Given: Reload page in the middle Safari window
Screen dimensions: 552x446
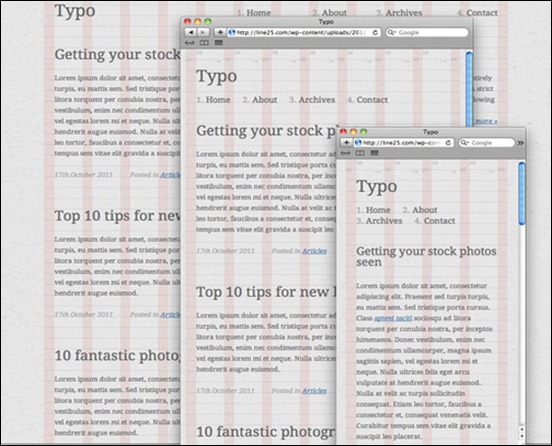Looking at the screenshot, I should click(375, 32).
